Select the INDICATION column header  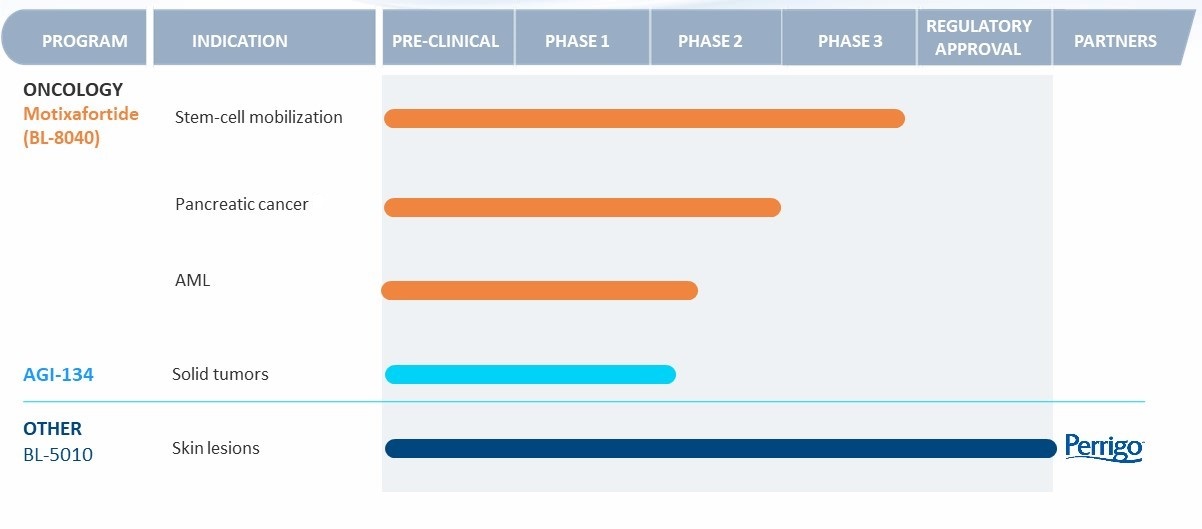[239, 41]
